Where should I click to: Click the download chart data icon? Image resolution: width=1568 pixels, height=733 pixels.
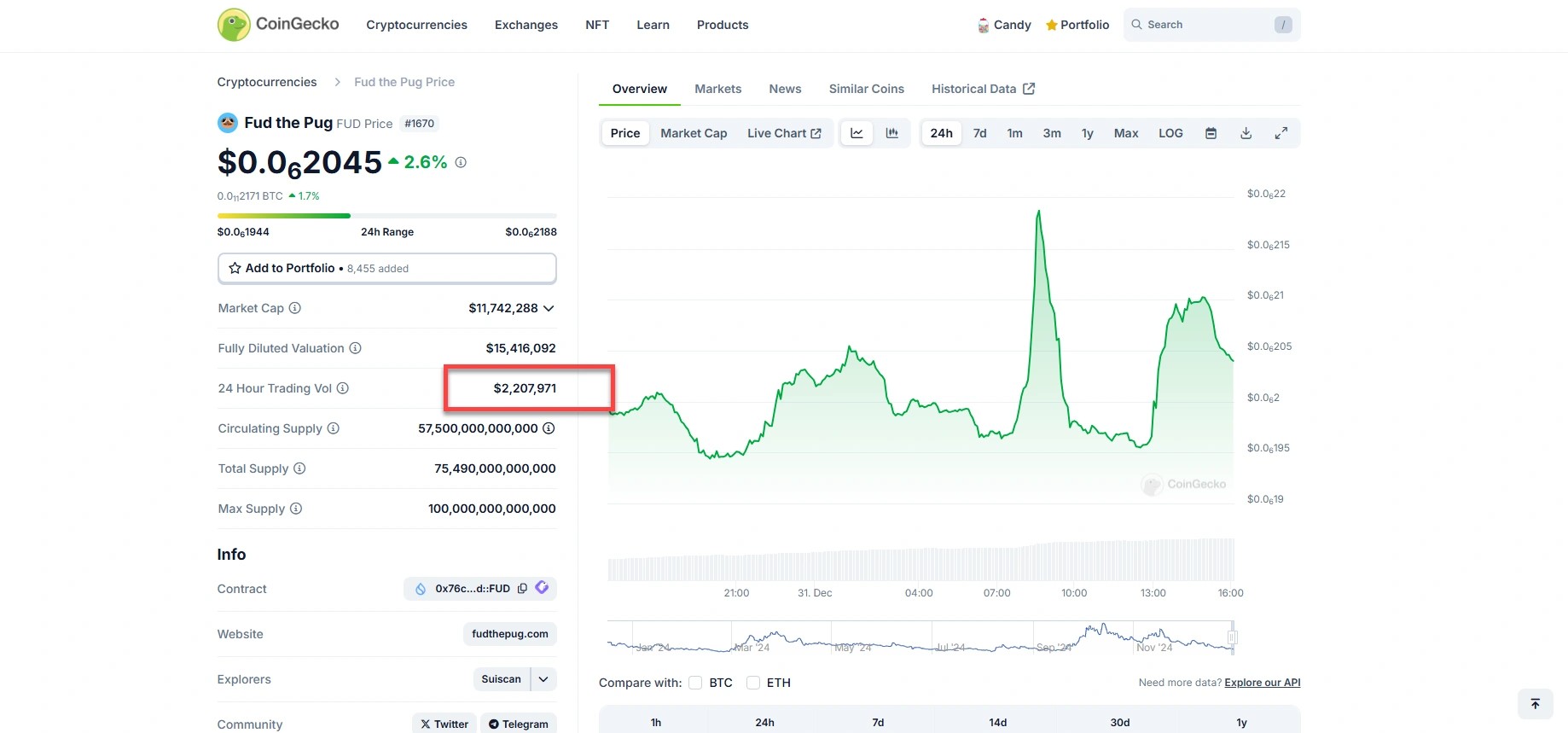coord(1246,133)
